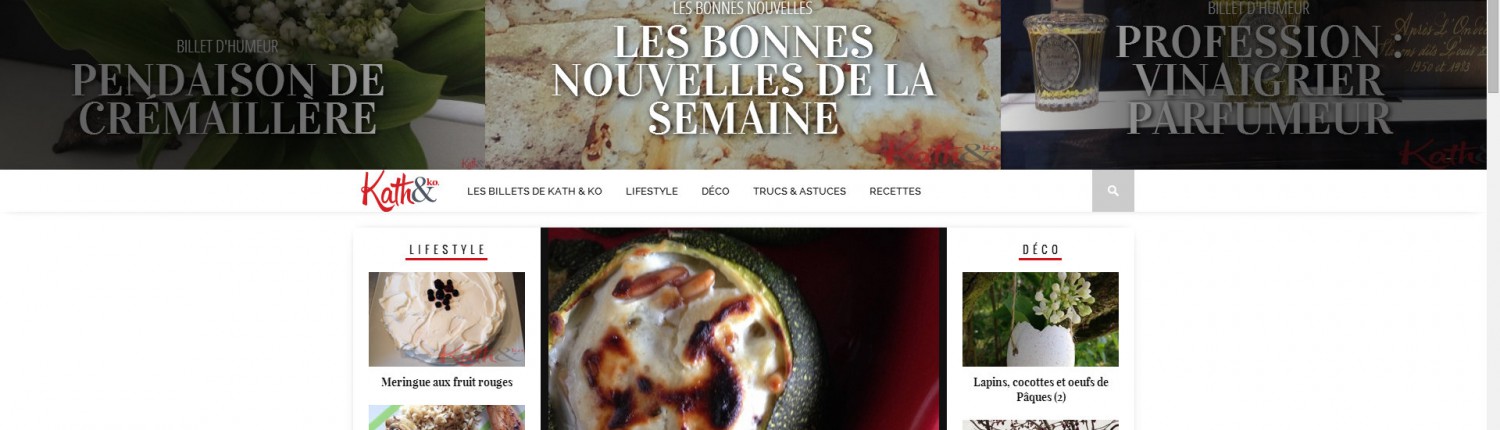The height and width of the screenshot is (430, 1500).
Task: Click Les Bonnes Nouvelles category label above headline
Action: pyautogui.click(x=742, y=8)
